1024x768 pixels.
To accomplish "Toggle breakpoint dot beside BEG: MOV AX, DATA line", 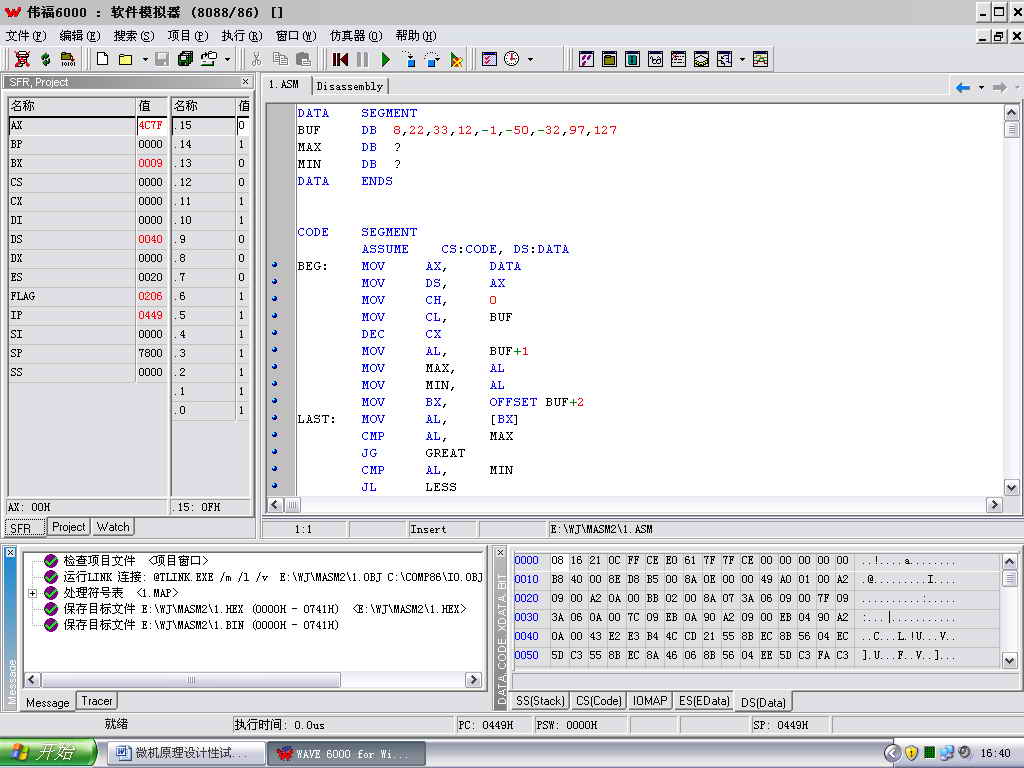I will (x=275, y=264).
